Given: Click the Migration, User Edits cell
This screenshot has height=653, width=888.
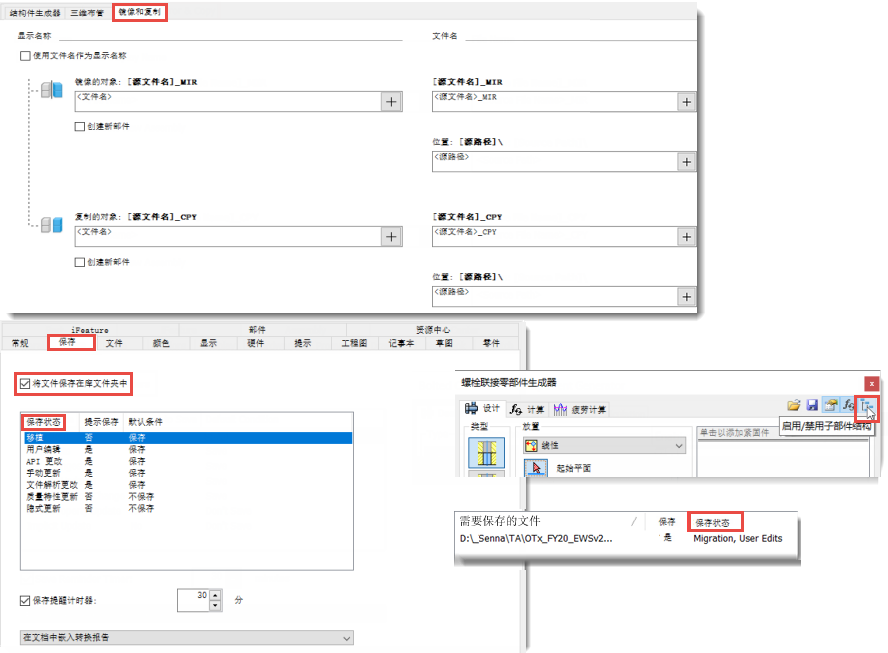Looking at the screenshot, I should tap(737, 539).
